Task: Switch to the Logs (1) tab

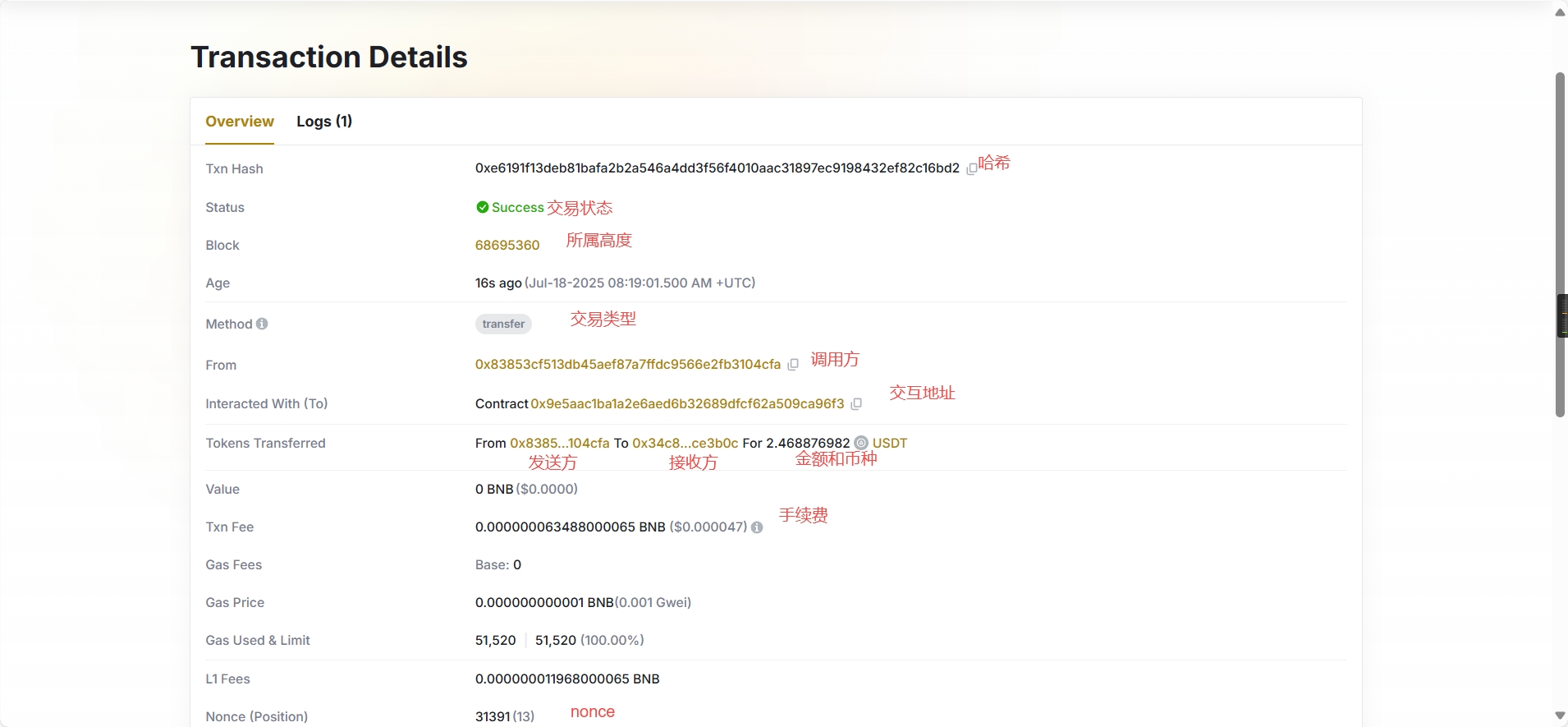Action: click(x=324, y=122)
